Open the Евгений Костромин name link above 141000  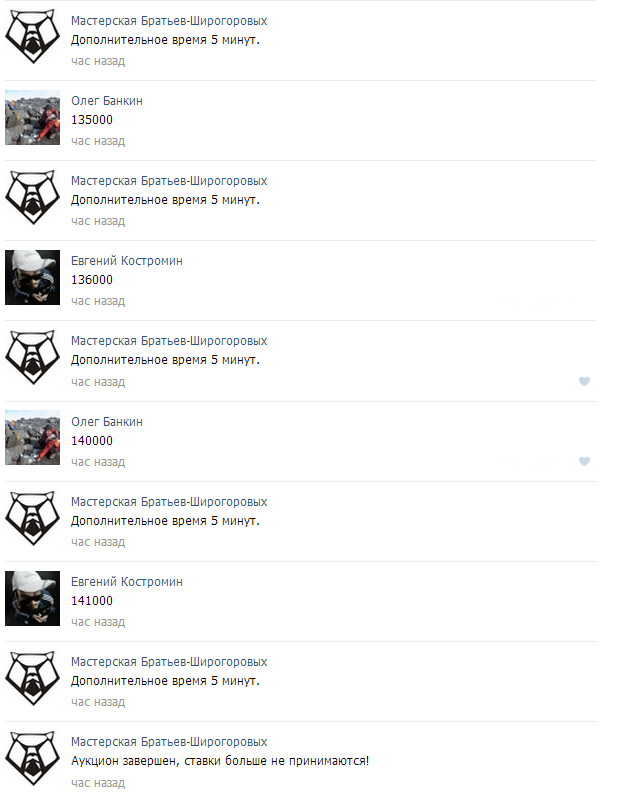tap(126, 582)
